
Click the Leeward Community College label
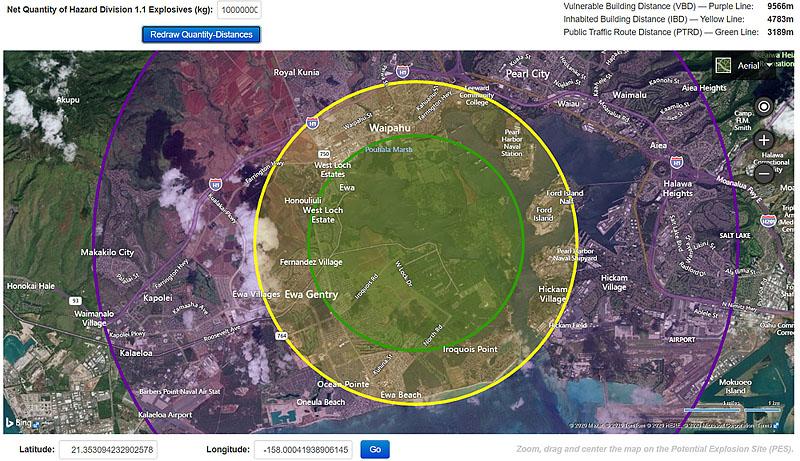click(x=477, y=95)
